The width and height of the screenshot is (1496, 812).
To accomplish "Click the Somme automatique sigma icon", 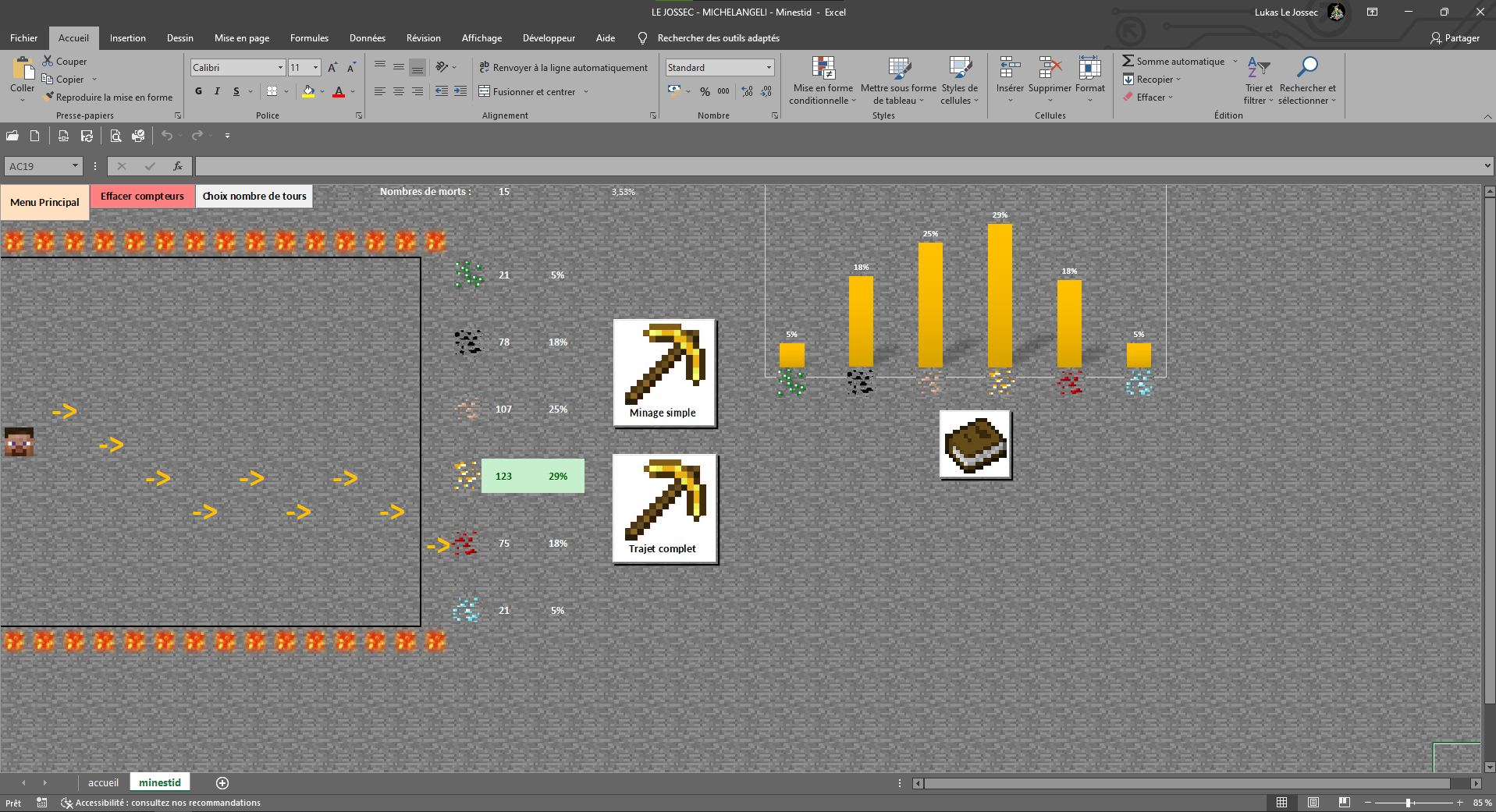I will coord(1128,61).
